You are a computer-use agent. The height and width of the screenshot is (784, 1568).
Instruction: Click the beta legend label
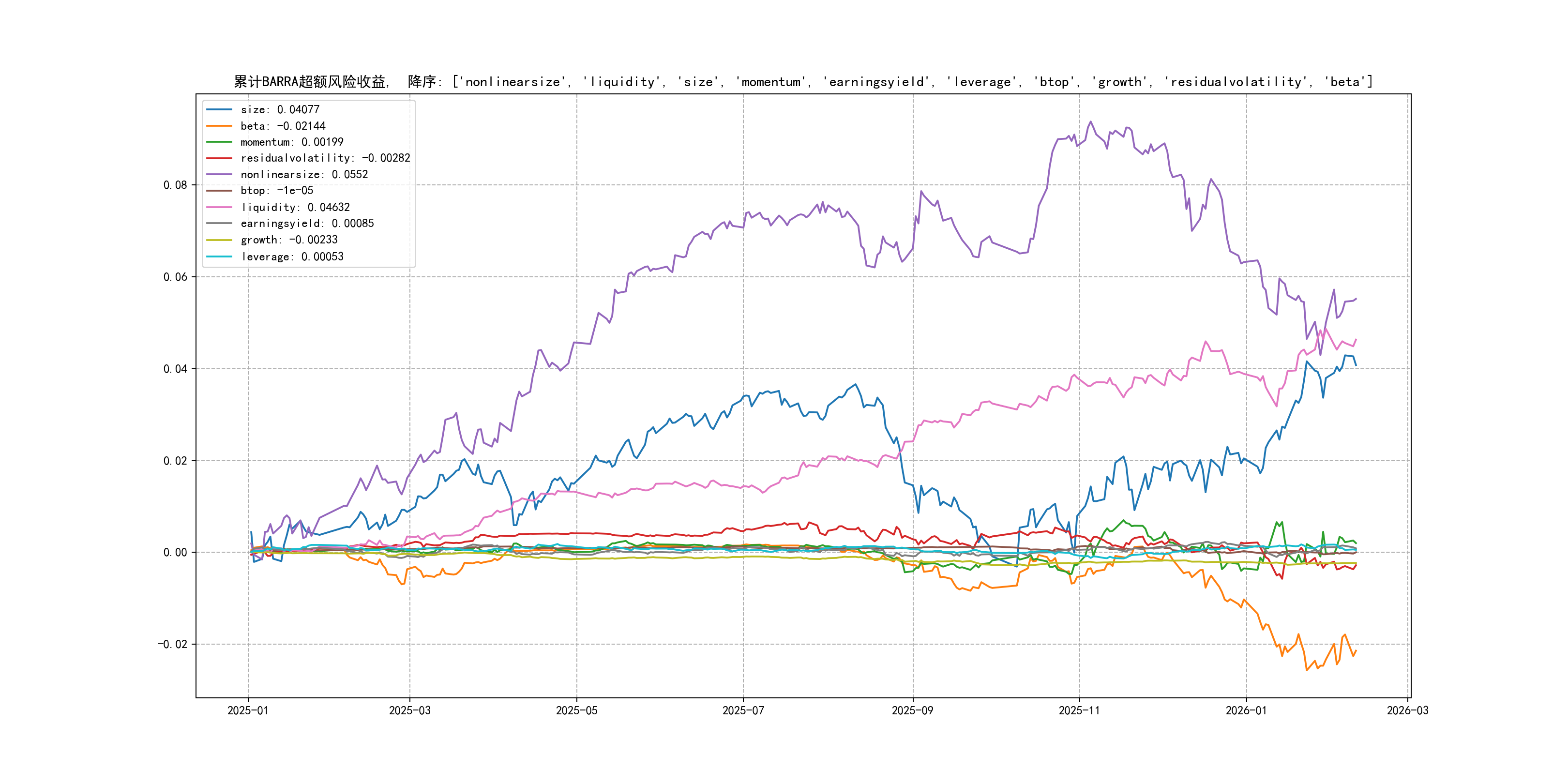pyautogui.click(x=283, y=126)
